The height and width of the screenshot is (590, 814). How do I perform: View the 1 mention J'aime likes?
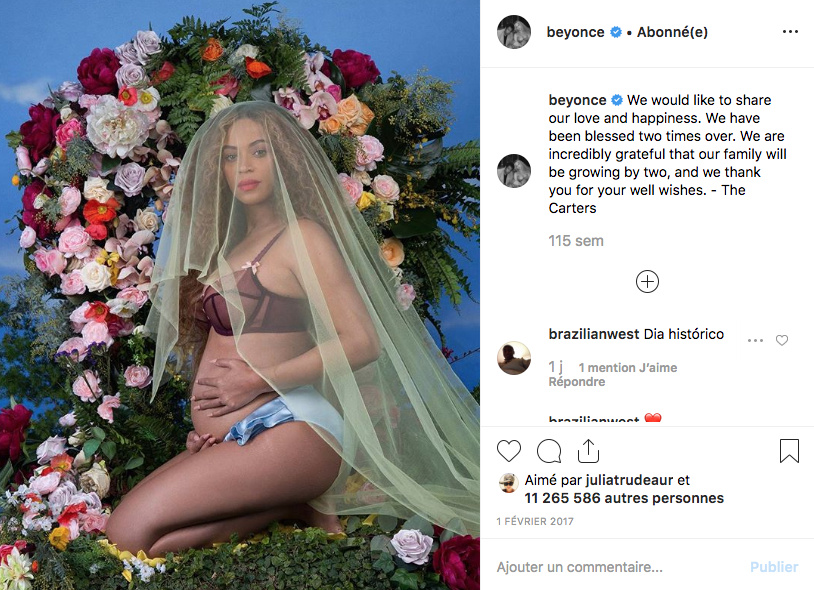[x=628, y=367]
